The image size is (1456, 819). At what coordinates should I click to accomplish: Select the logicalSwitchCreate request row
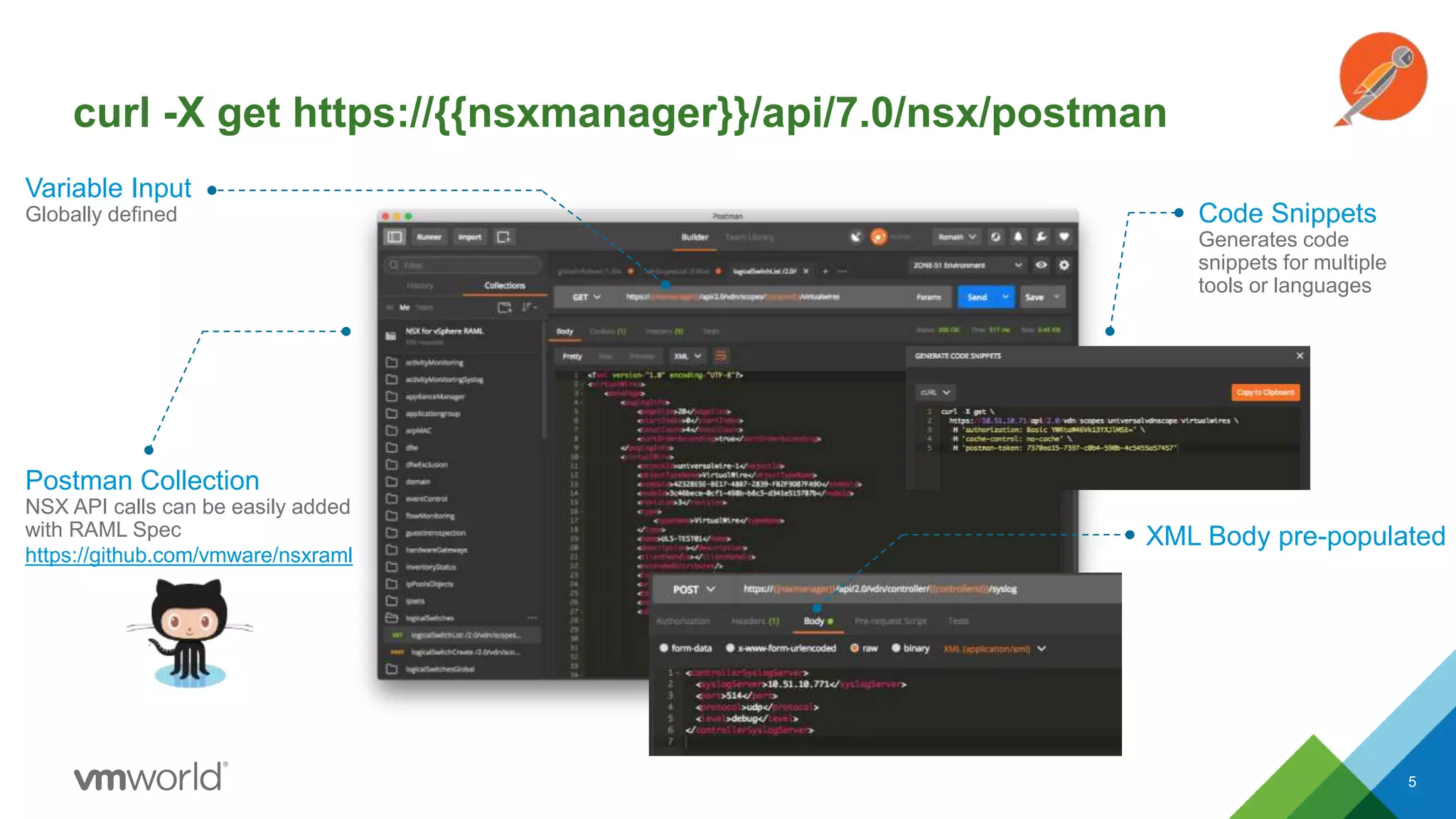[x=462, y=652]
